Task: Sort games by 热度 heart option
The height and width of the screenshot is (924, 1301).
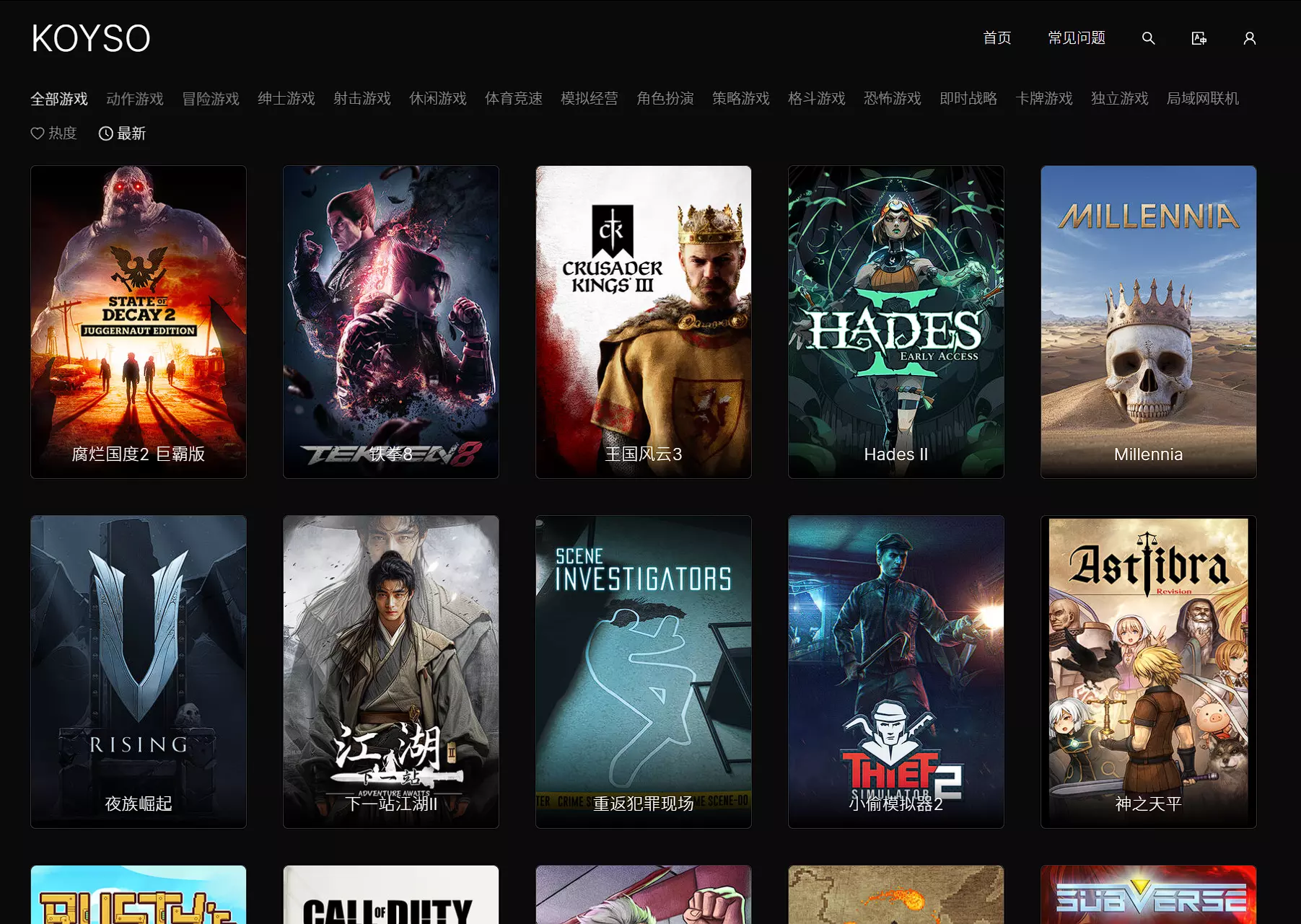Action: click(53, 133)
